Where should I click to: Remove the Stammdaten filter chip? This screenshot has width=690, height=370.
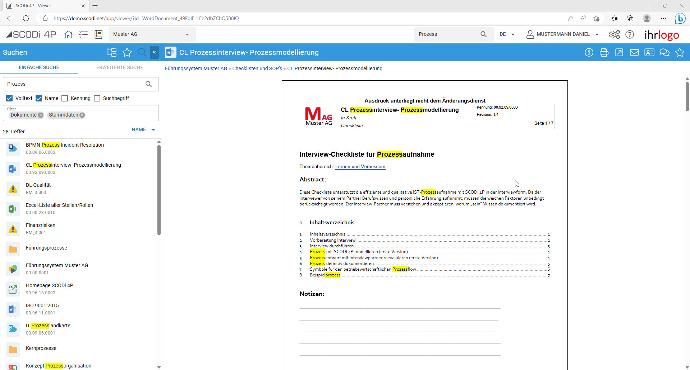point(82,115)
